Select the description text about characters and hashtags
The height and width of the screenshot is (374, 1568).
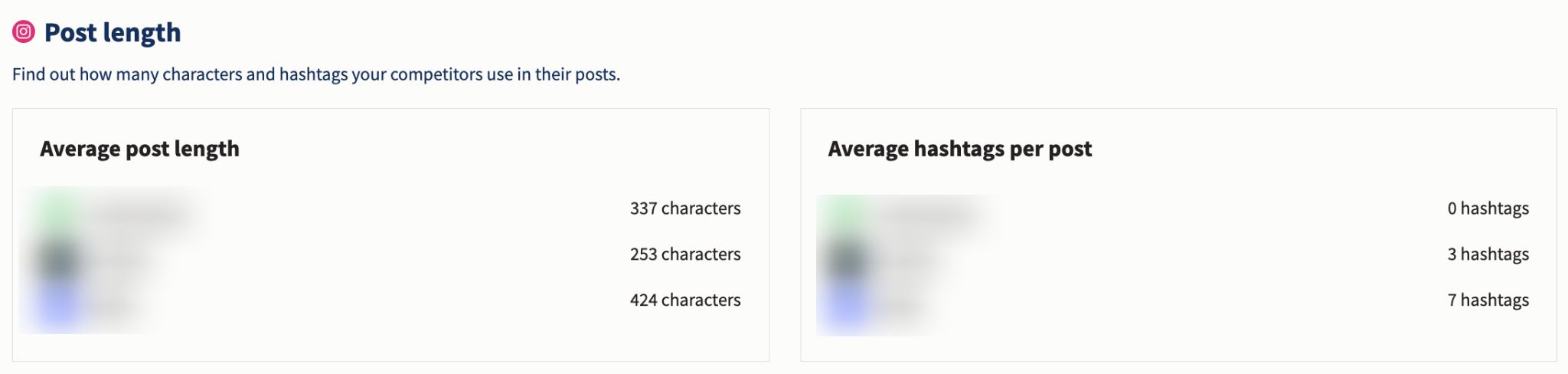[316, 74]
